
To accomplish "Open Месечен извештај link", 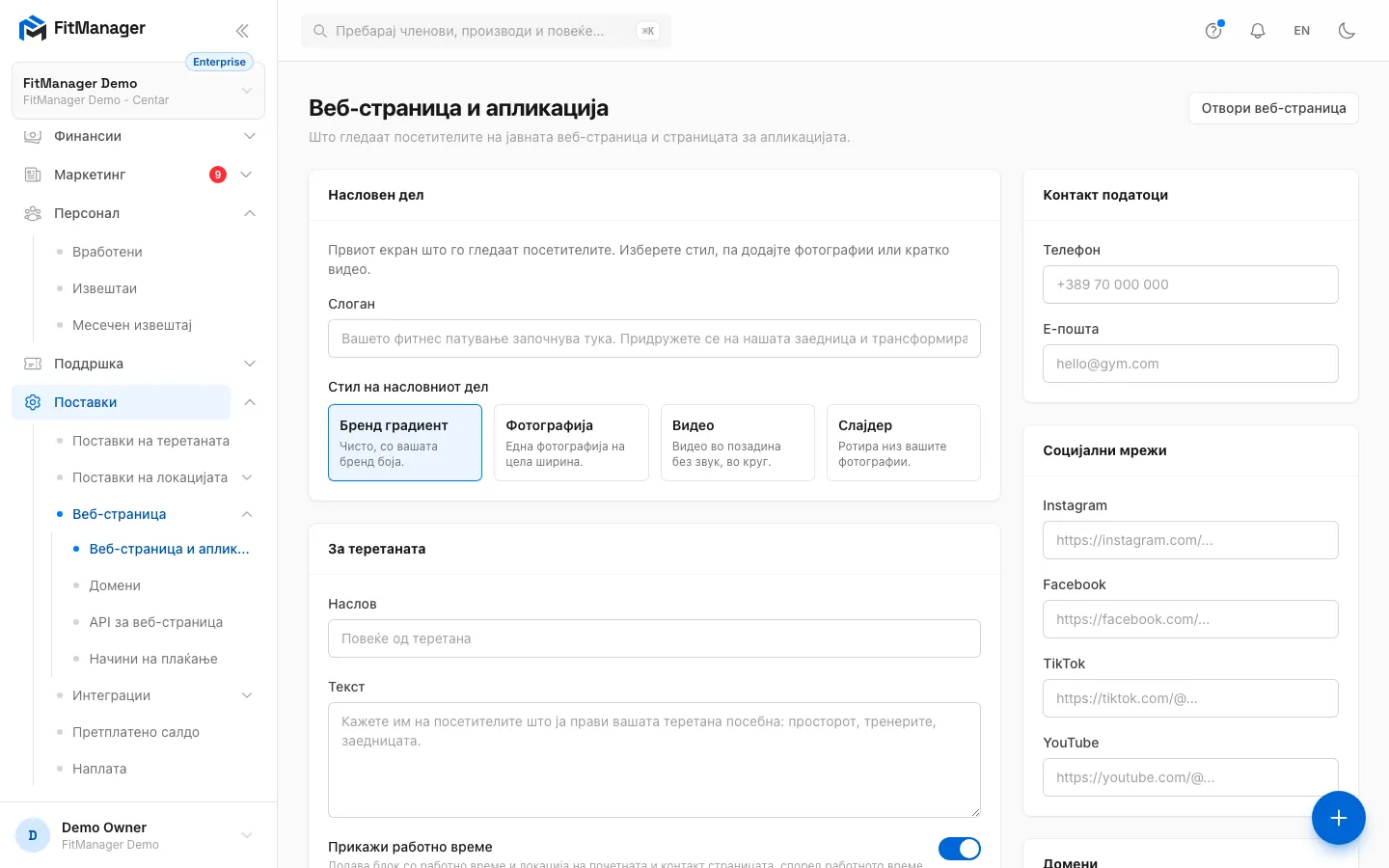I will (132, 325).
